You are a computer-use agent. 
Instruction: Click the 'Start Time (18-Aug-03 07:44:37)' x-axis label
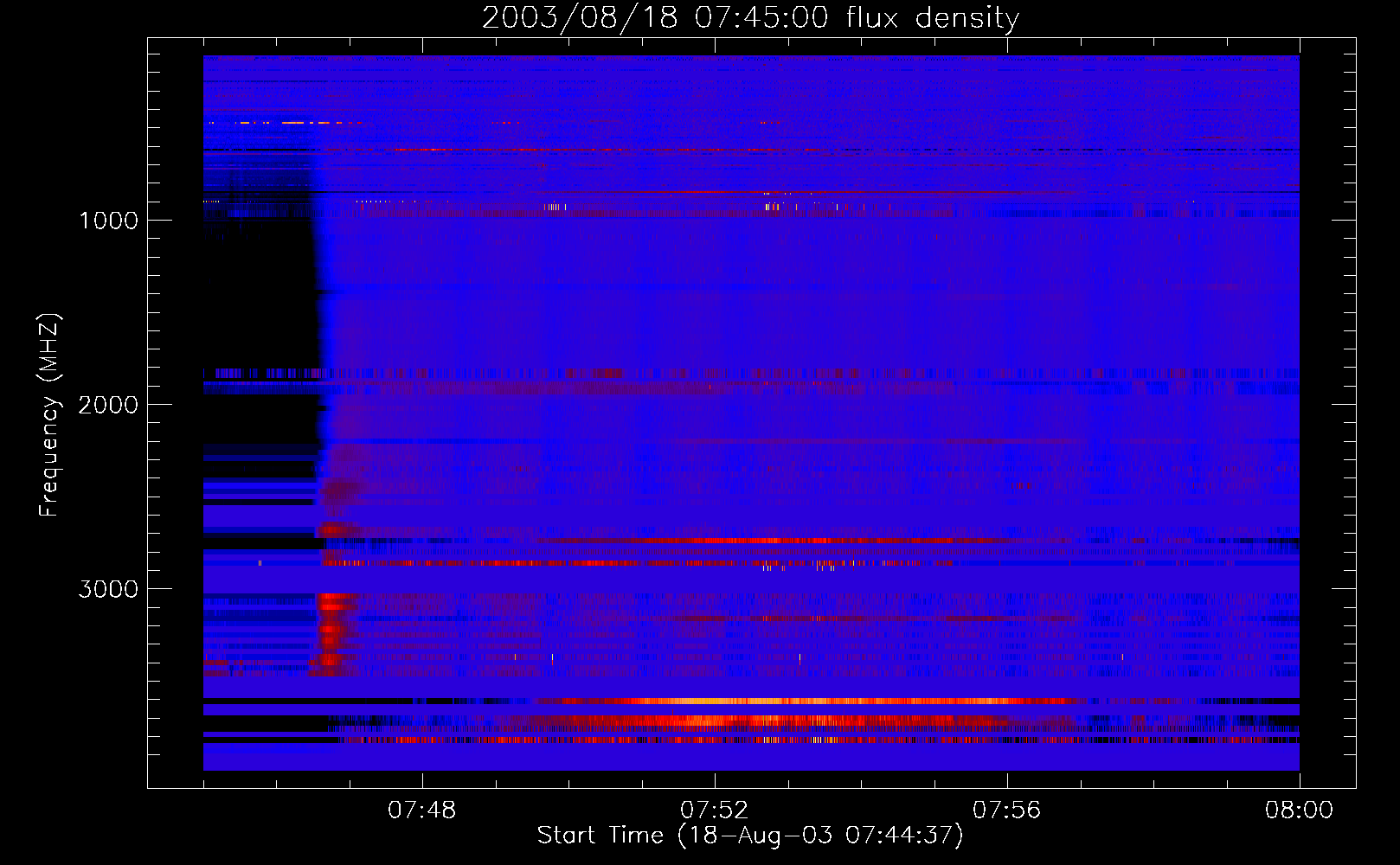tap(750, 836)
